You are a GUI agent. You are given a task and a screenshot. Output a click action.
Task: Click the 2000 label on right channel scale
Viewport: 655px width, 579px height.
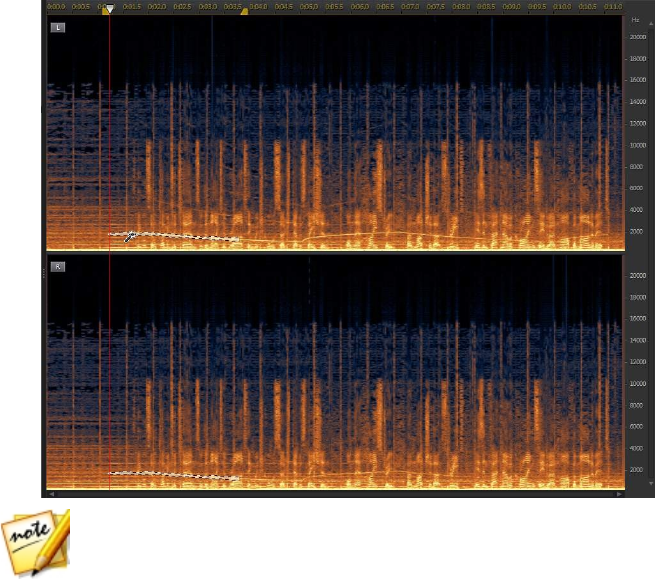point(636,470)
